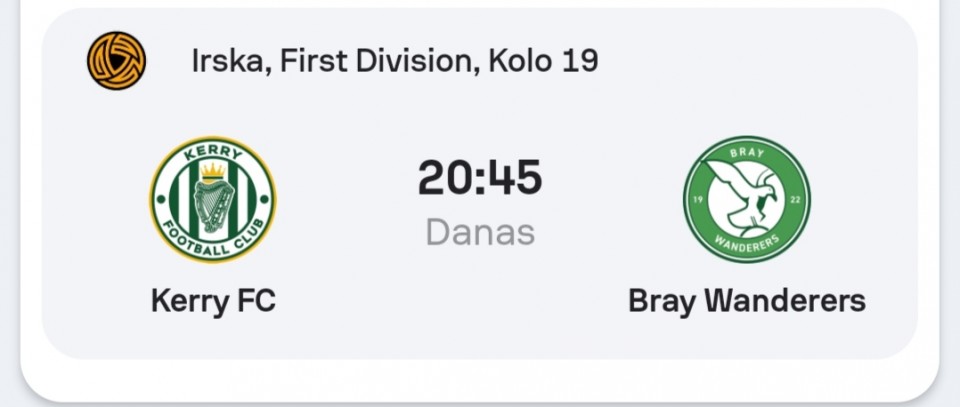Select the Bray Wanderers team name
The image size is (960, 407).
pos(747,301)
